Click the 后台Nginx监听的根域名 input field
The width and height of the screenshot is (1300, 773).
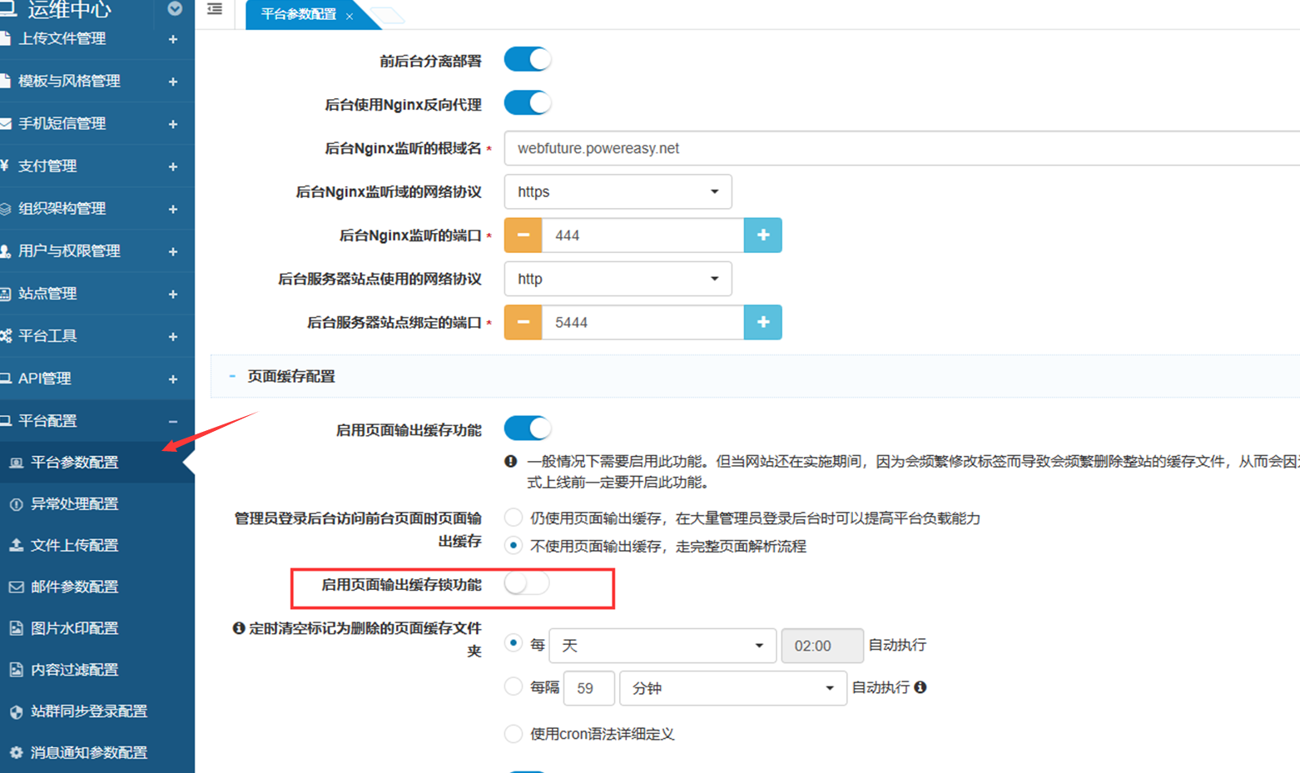(902, 148)
